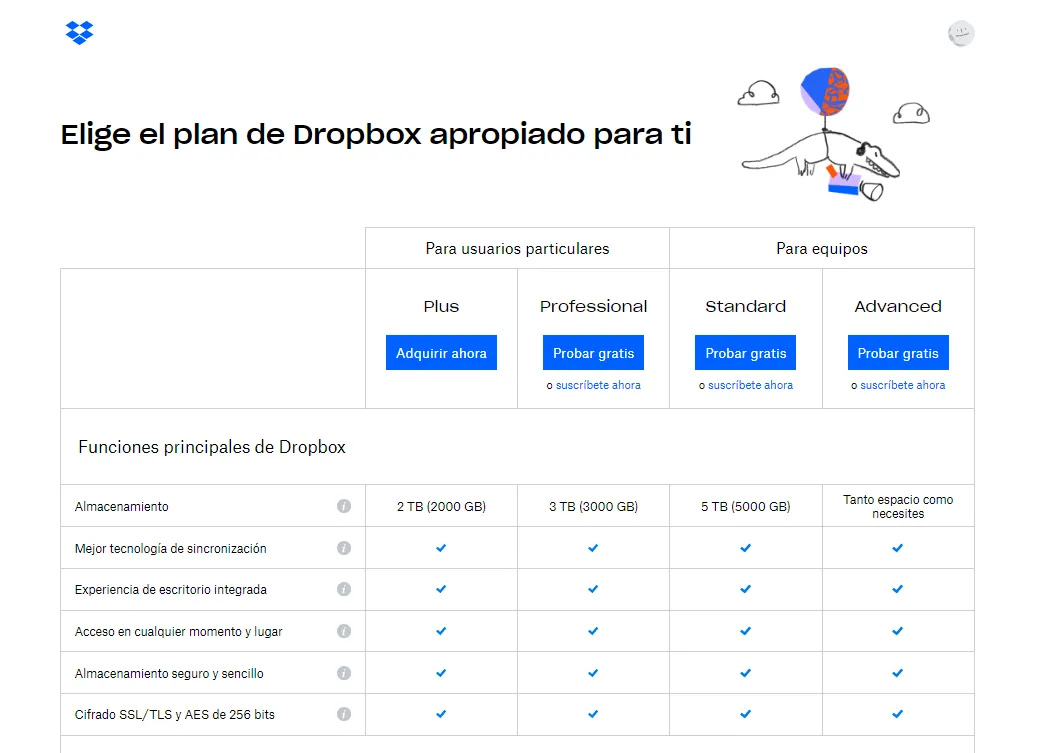Click Acceso en cualquier momento y lugar label
This screenshot has height=753, width=1045.
[x=179, y=632]
